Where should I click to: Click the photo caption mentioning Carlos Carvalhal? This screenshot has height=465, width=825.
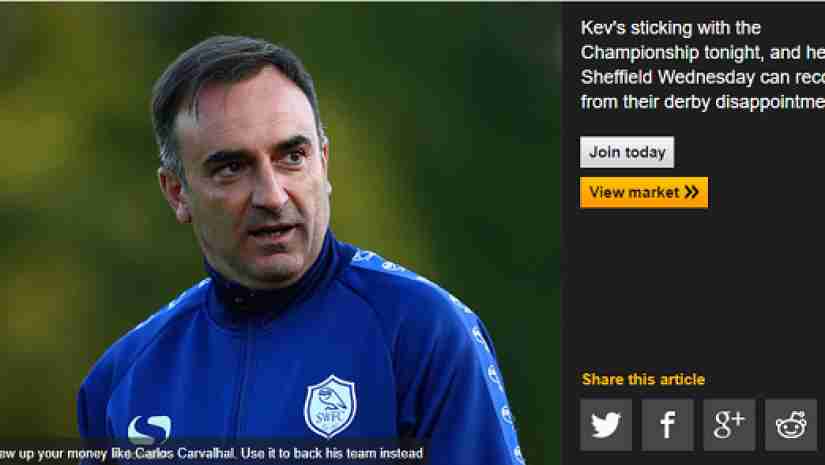tap(211, 453)
